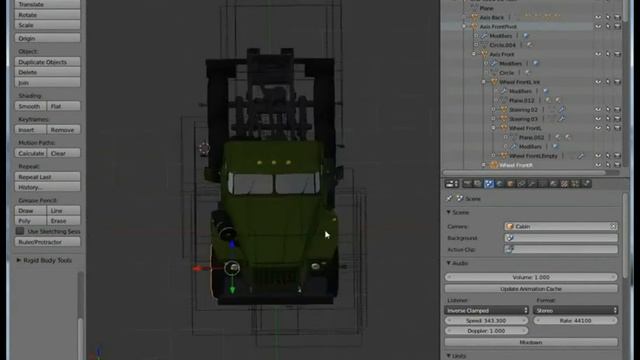
Task: Toggle selectability cursor icon for Steering 02
Action: pyautogui.click(x=608, y=109)
